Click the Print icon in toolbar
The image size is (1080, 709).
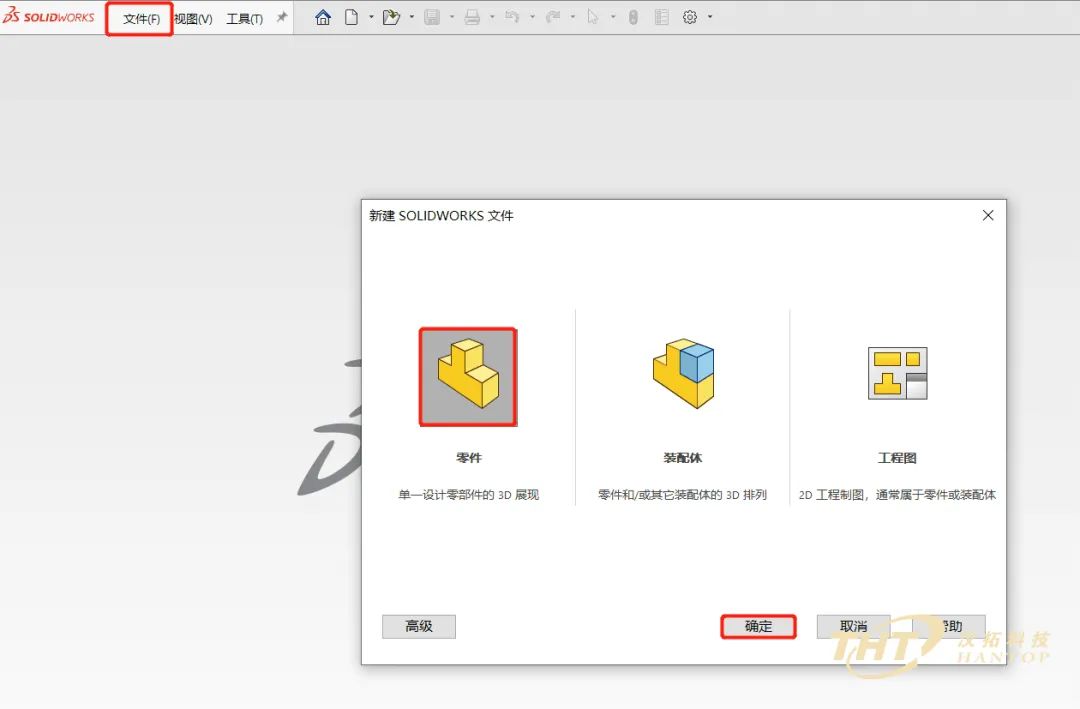(x=472, y=17)
